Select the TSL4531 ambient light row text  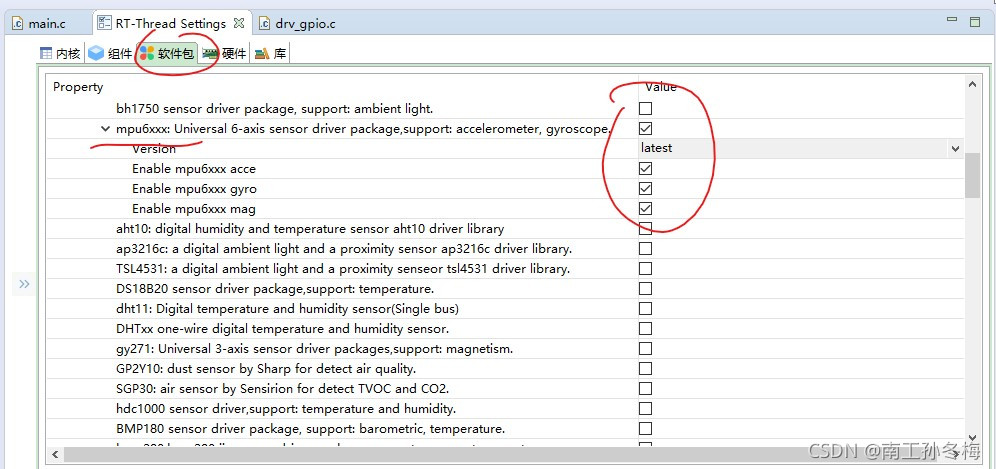pos(343,269)
